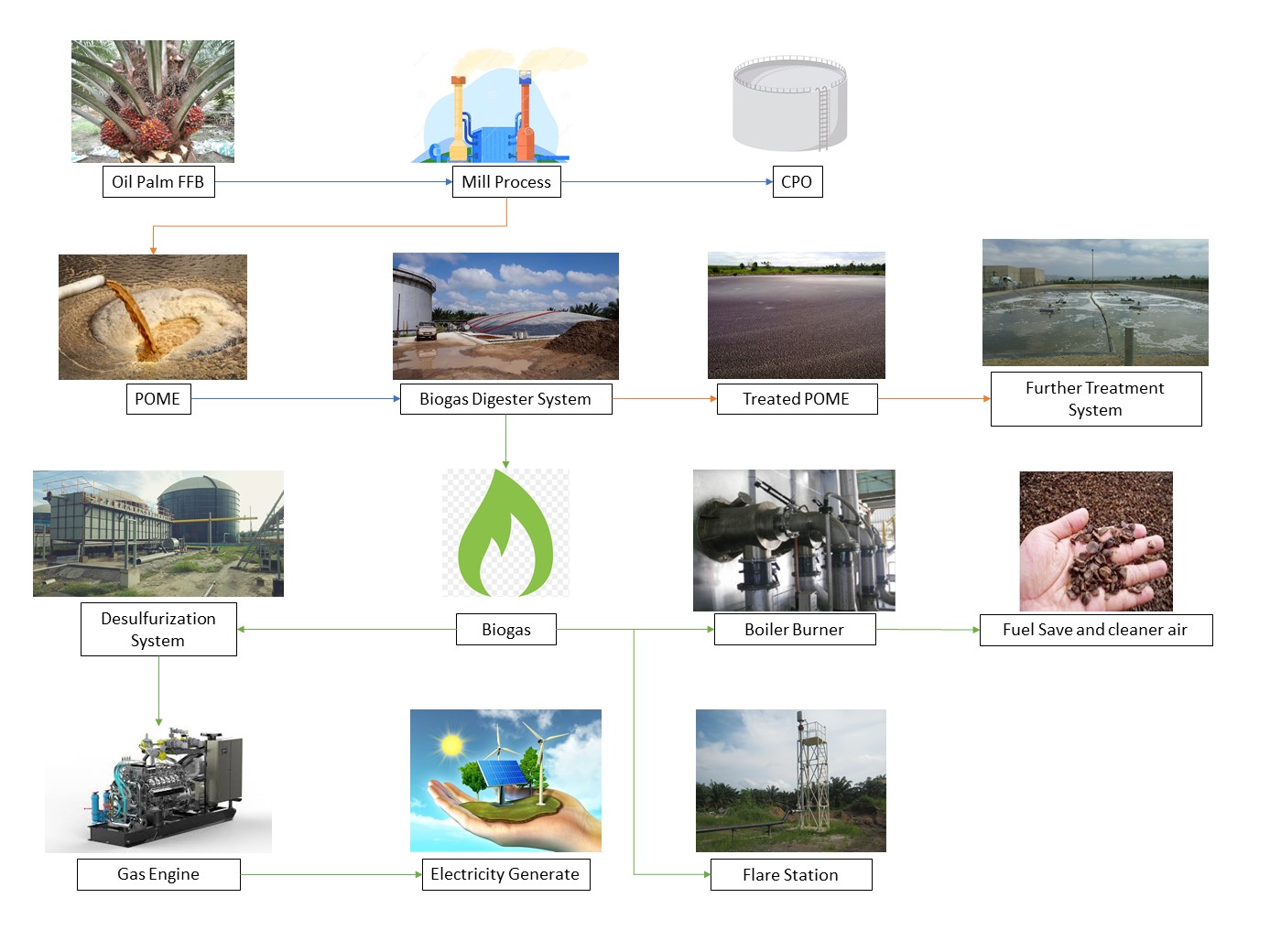Click the POME wastewater photo
1270x952 pixels.
153,317
